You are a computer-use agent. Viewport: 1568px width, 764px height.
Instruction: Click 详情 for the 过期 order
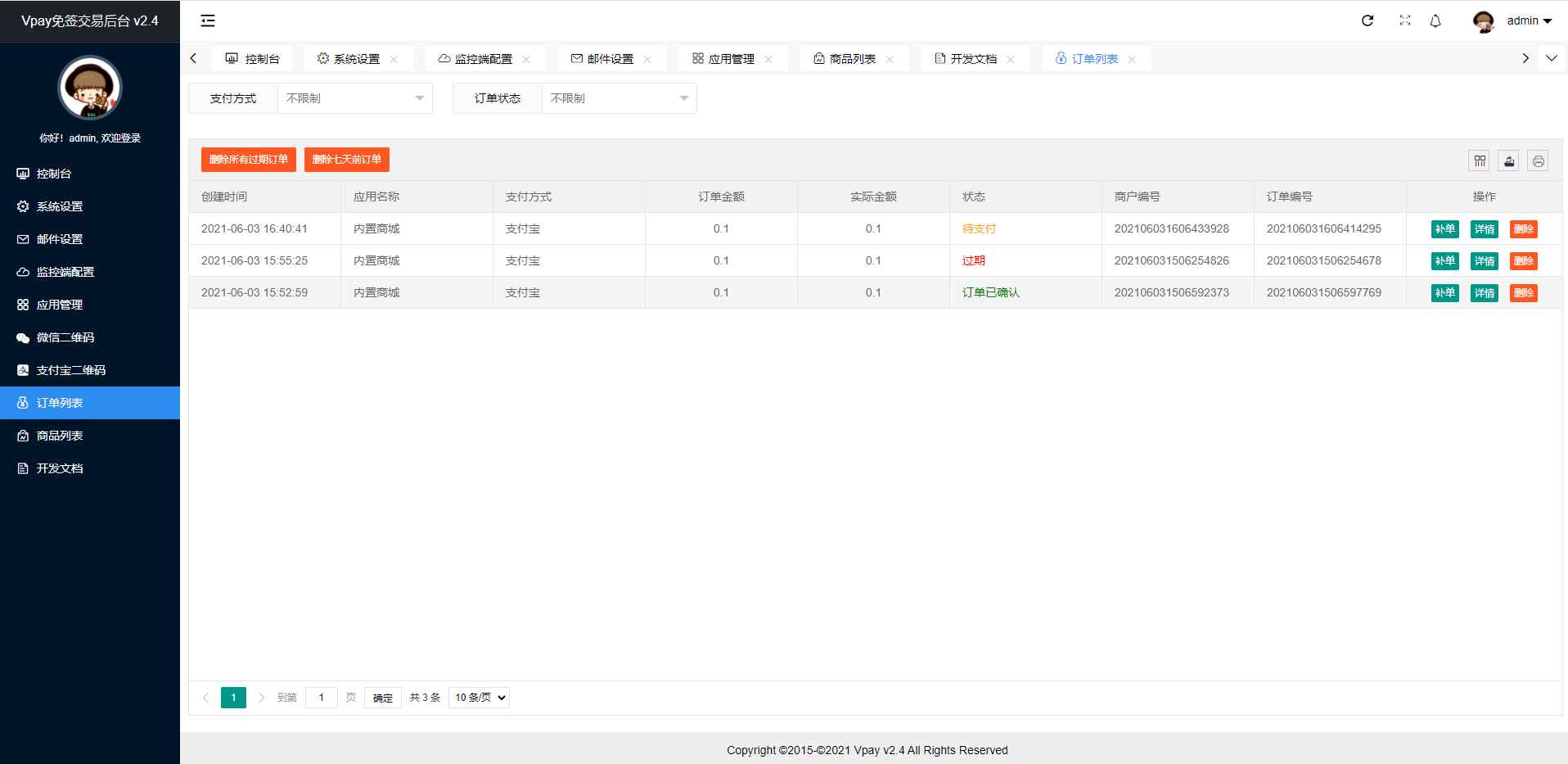tap(1484, 261)
